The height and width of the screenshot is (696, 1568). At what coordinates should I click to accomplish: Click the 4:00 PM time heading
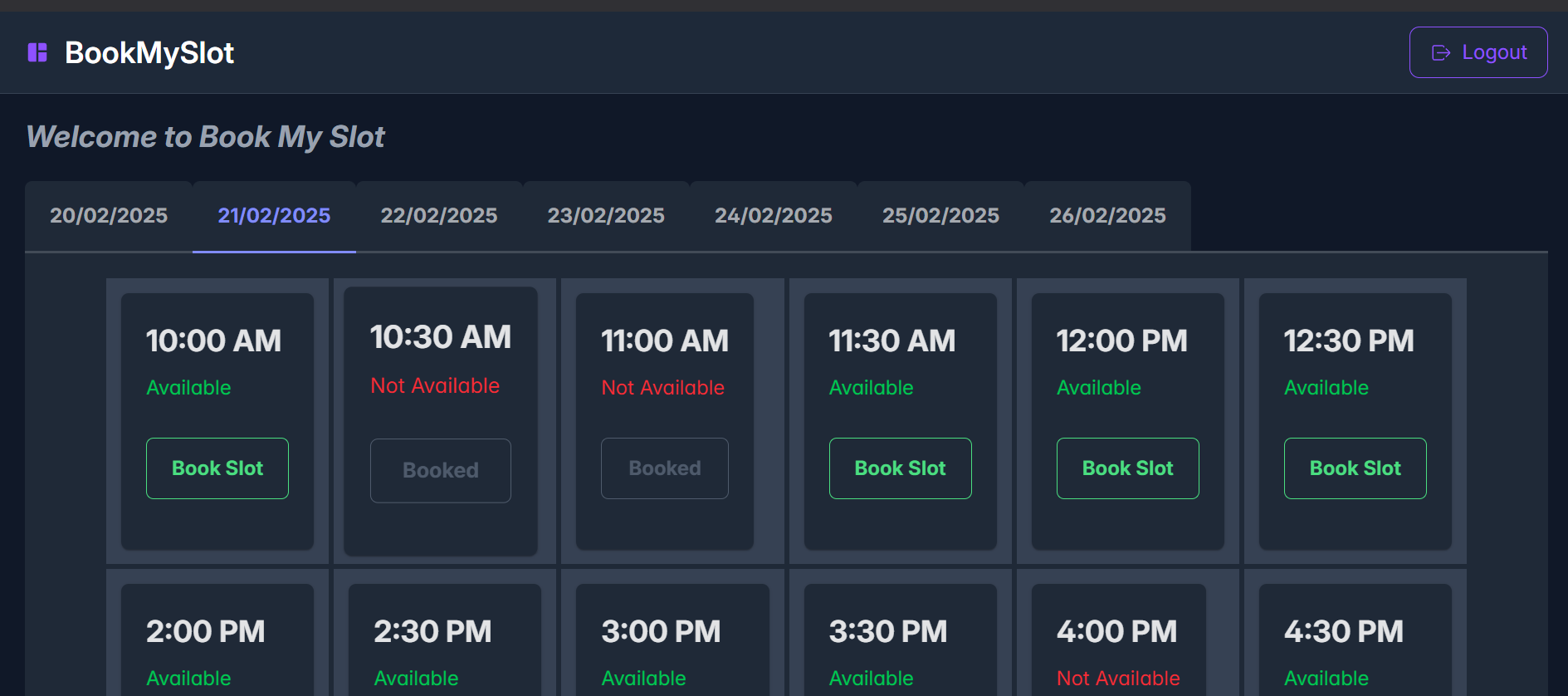[1116, 631]
